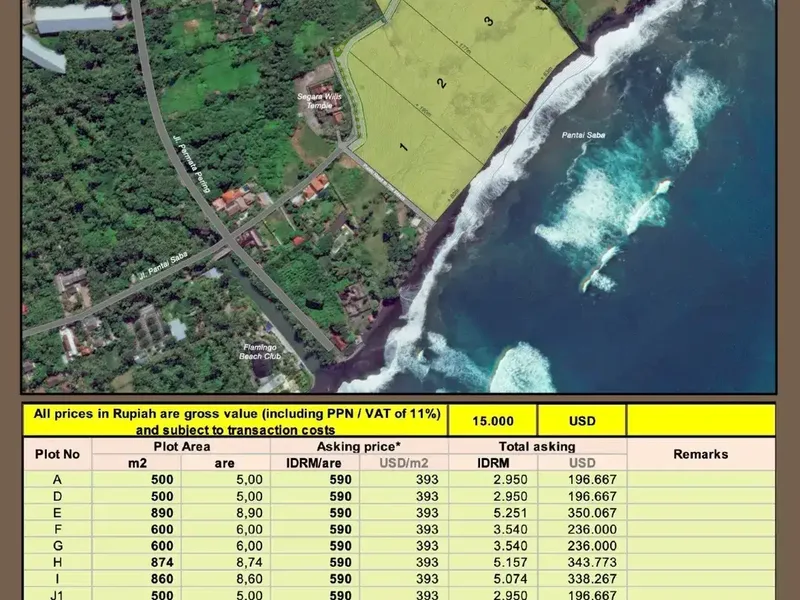
Task: Click the Pantai Saba beach label
Action: click(583, 135)
